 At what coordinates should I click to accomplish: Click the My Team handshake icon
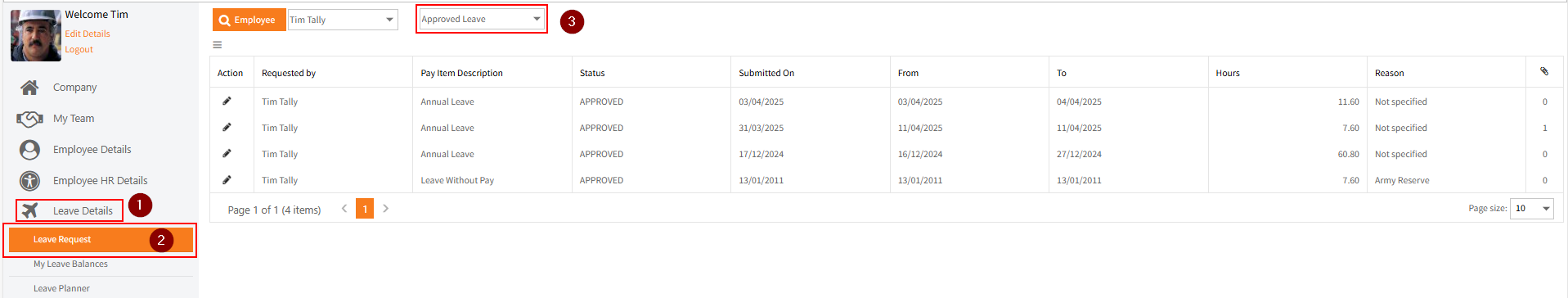[29, 119]
